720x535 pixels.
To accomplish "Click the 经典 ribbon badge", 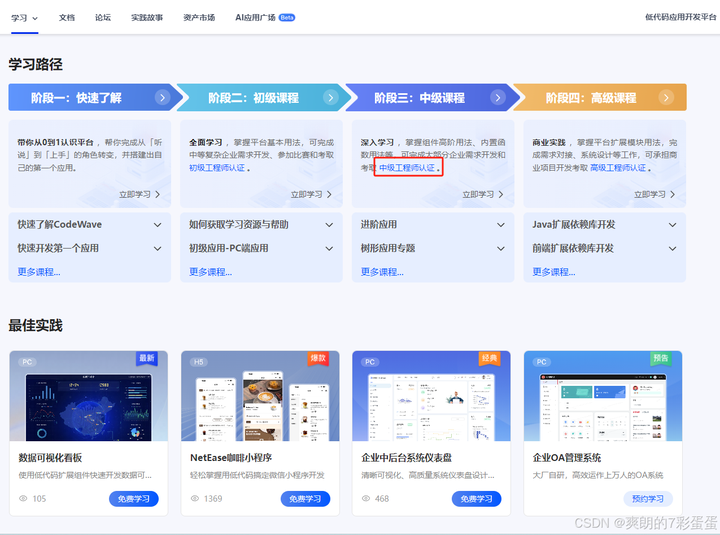I will pos(489,359).
